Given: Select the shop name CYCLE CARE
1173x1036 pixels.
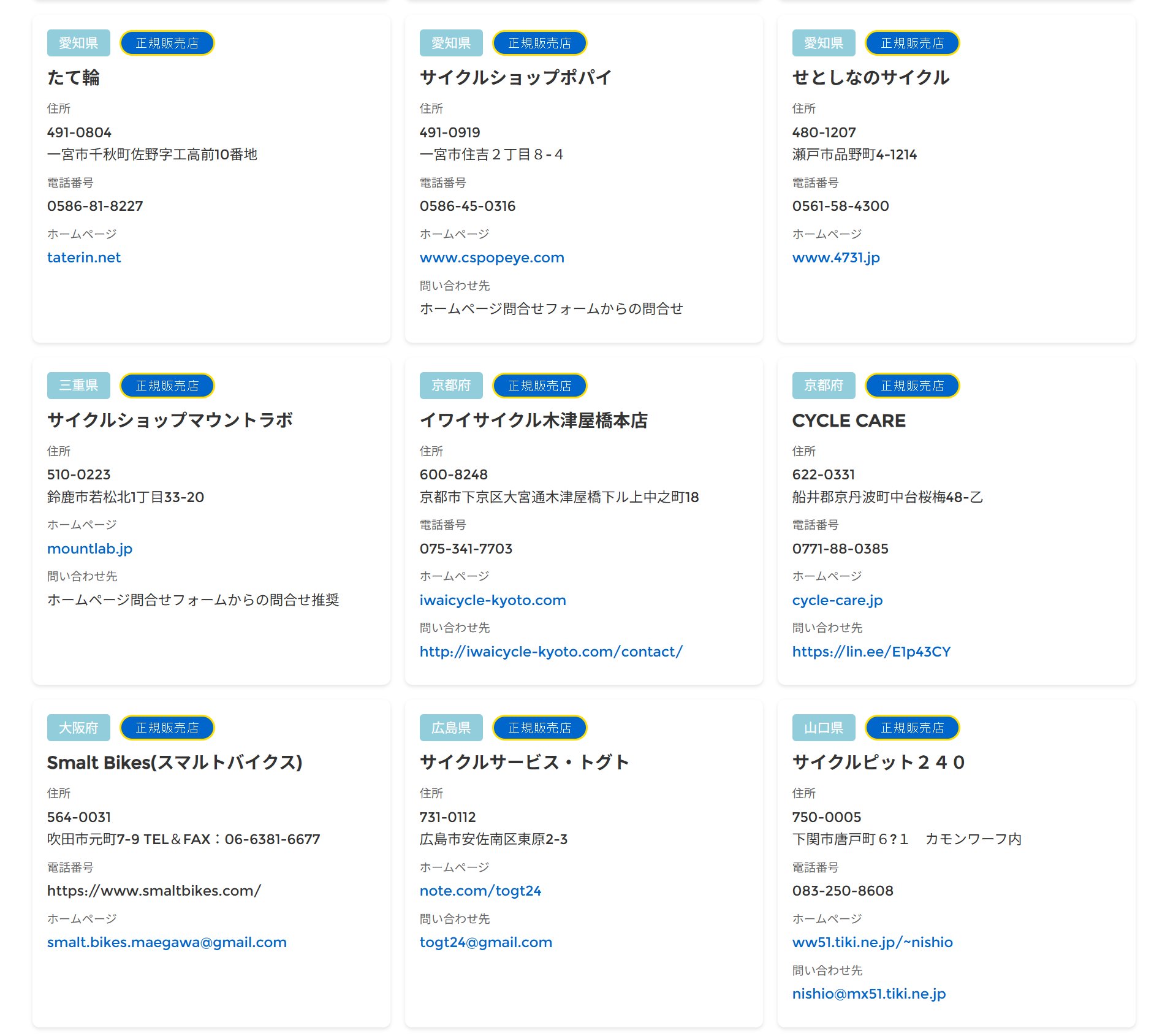Looking at the screenshot, I should [849, 421].
